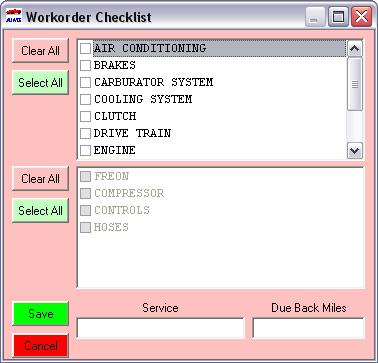Viewport: 378px width, 363px height.
Task: Click the CONTROLS item label
Action: [122, 210]
